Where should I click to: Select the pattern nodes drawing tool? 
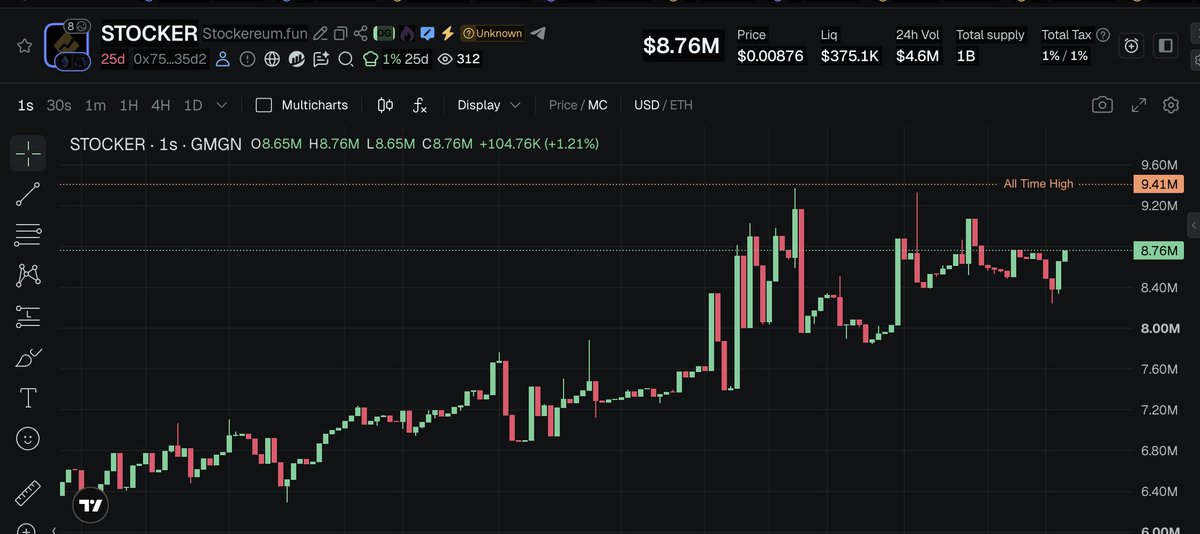(x=28, y=275)
